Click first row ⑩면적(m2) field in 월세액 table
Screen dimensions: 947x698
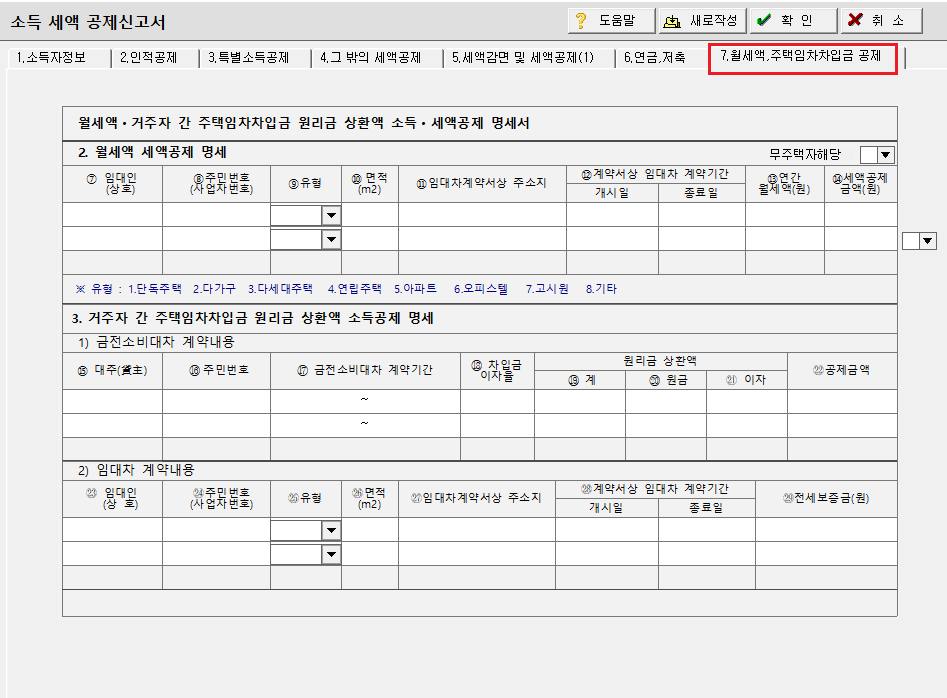[370, 215]
